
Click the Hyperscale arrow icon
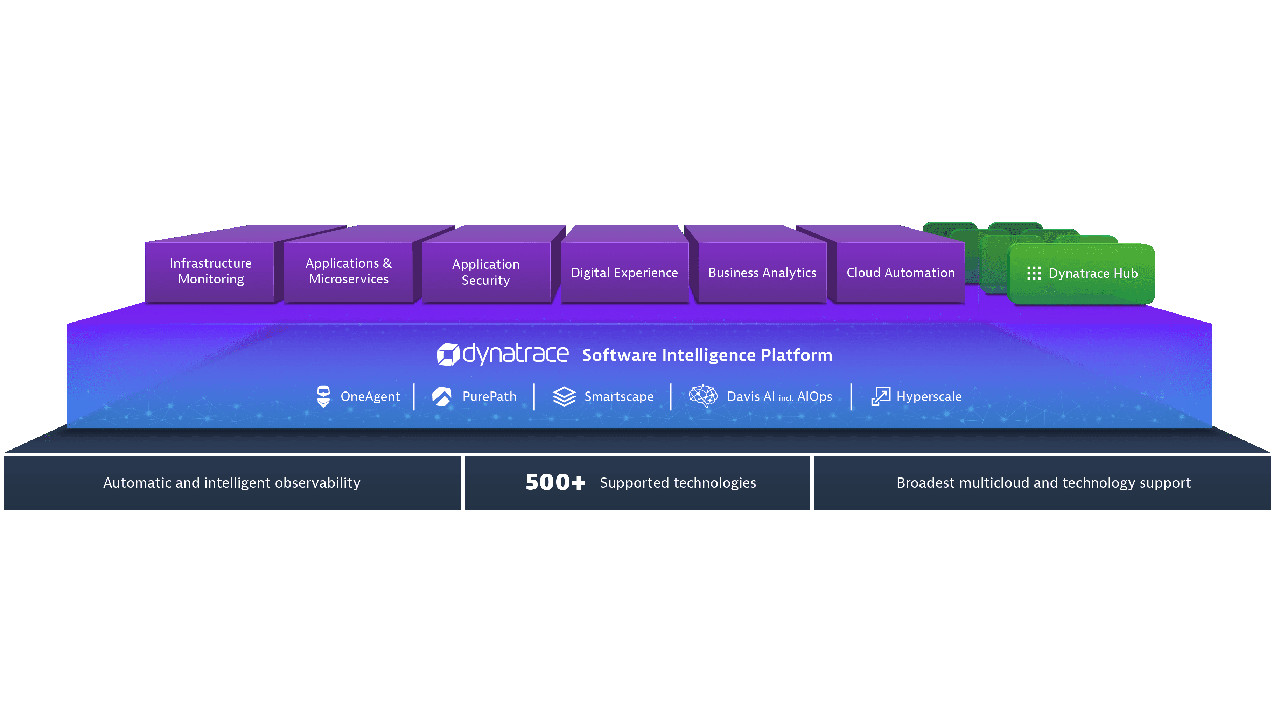(x=880, y=396)
